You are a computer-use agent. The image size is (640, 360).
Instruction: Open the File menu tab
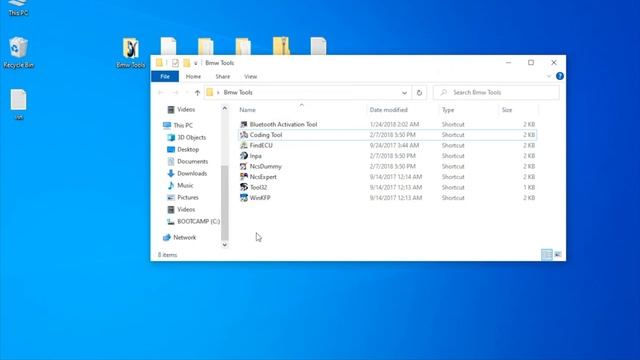pos(165,76)
